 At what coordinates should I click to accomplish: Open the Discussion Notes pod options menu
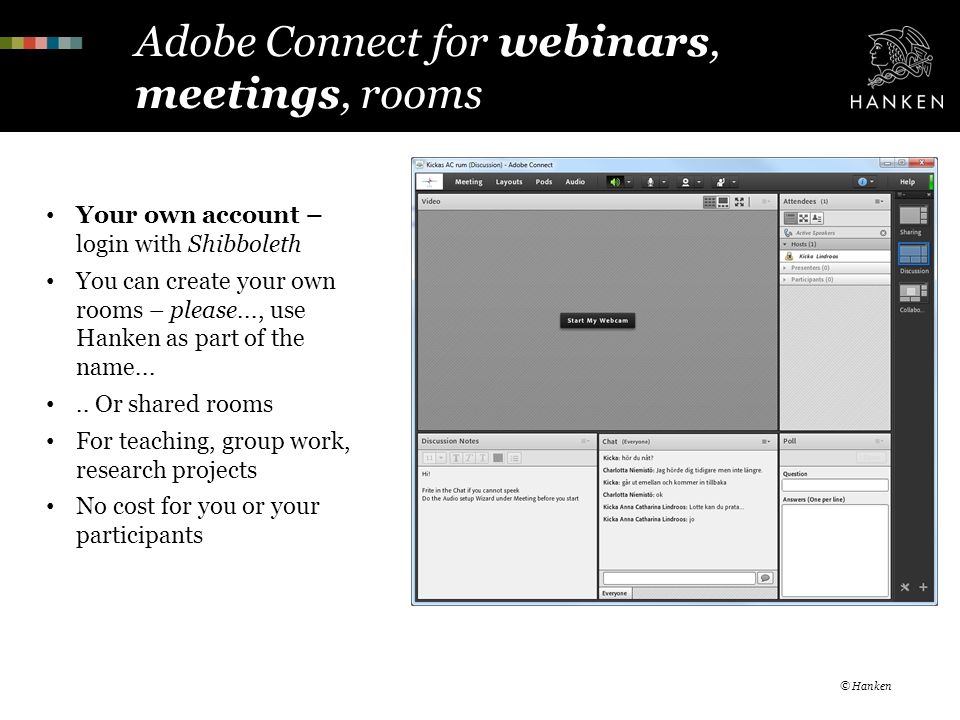click(585, 441)
